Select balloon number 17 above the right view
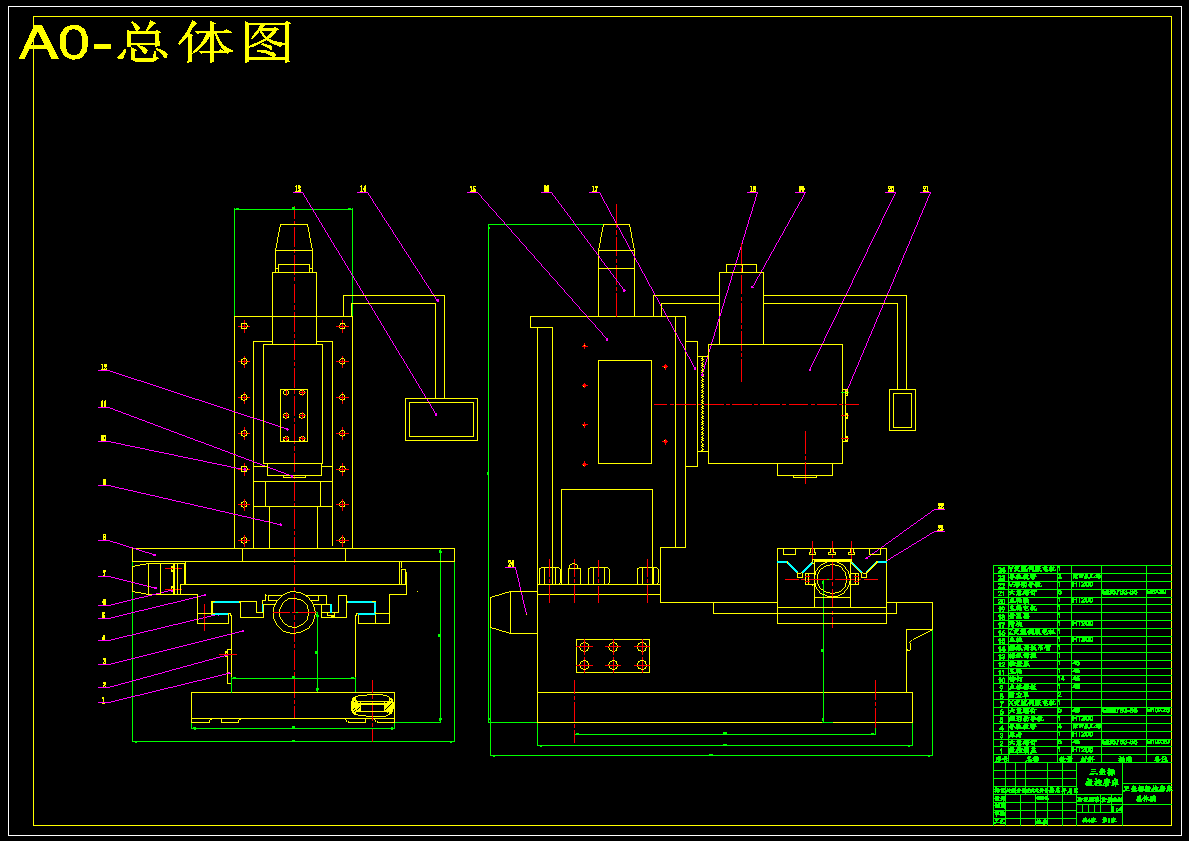This screenshot has height=841, width=1189. click(595, 189)
